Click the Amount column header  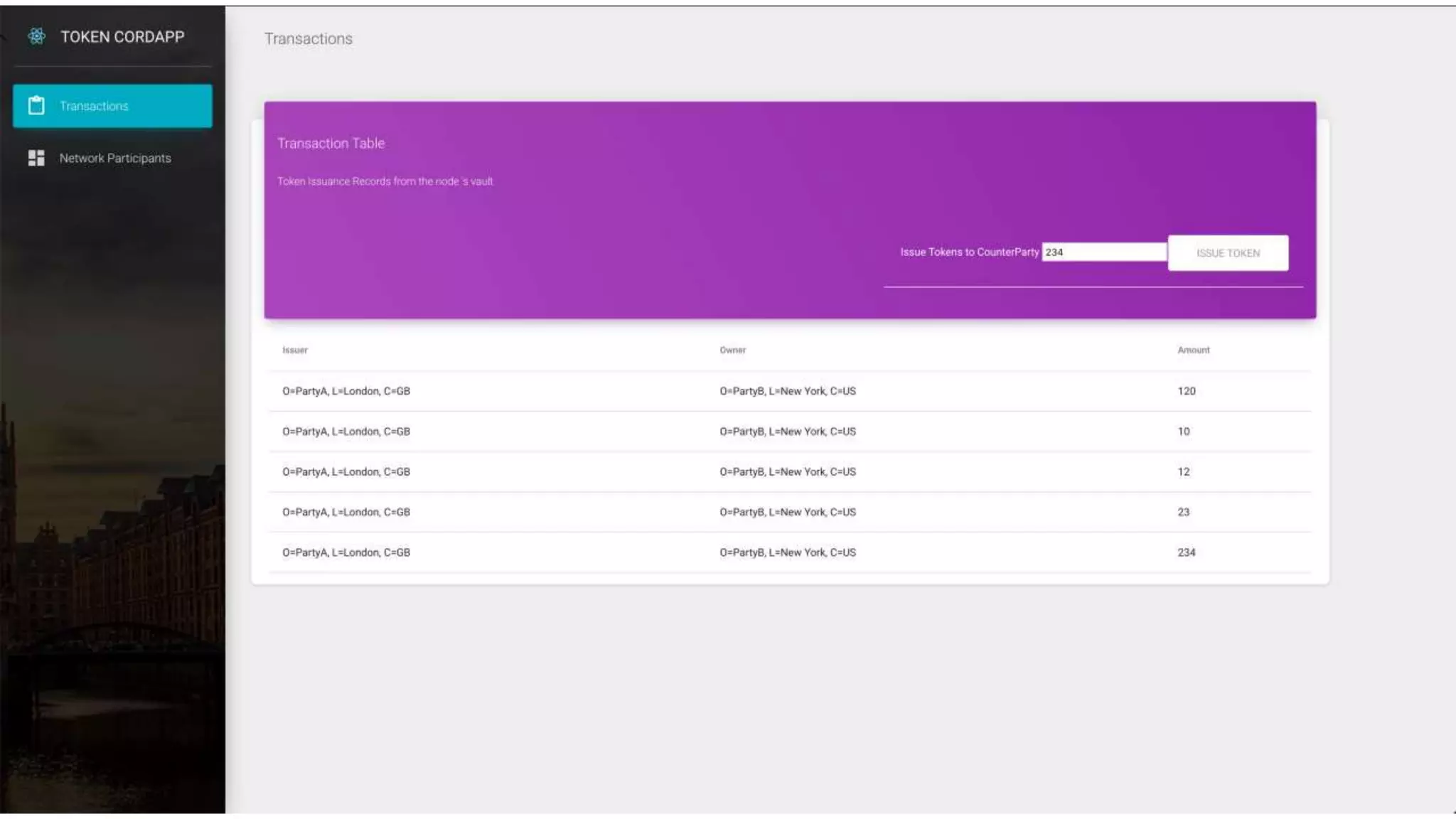click(x=1193, y=350)
